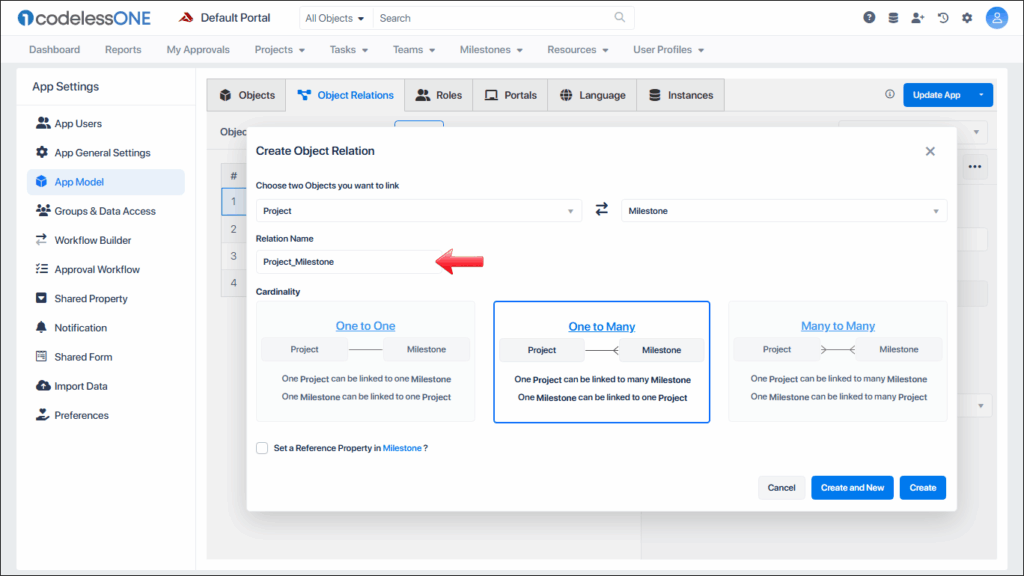Image resolution: width=1024 pixels, height=576 pixels.
Task: Open the database icon in top bar
Action: [893, 18]
